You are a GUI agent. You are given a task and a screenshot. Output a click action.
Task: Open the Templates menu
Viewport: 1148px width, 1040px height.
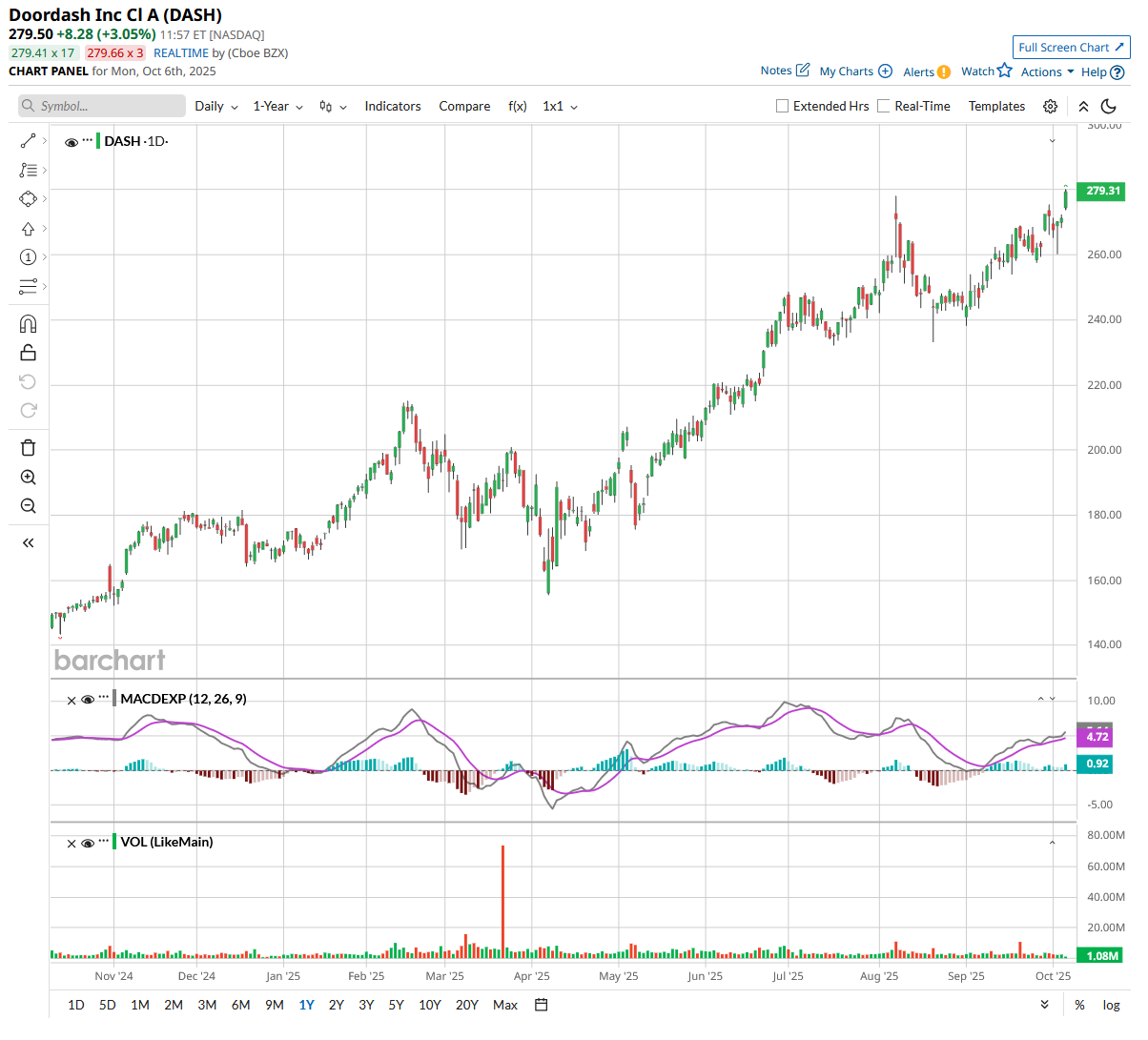click(x=996, y=107)
